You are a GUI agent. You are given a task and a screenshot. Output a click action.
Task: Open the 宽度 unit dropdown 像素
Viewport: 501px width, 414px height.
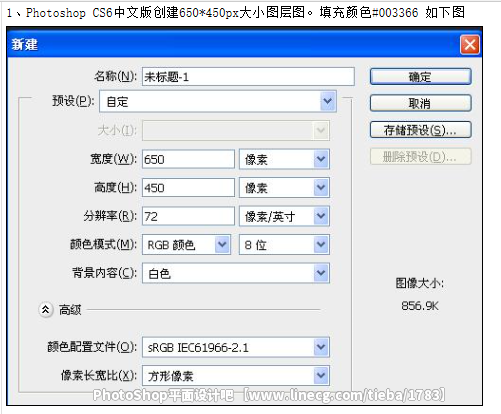(x=284, y=159)
